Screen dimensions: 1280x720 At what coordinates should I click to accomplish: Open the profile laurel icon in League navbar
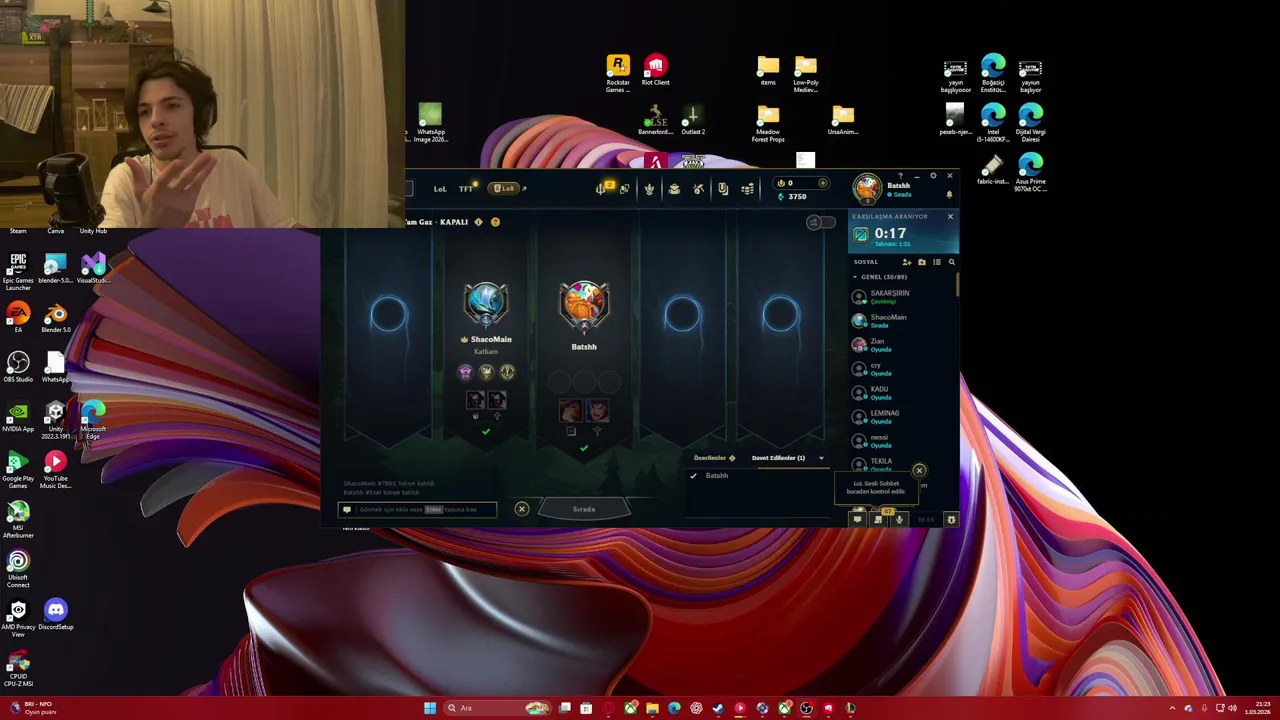(649, 188)
